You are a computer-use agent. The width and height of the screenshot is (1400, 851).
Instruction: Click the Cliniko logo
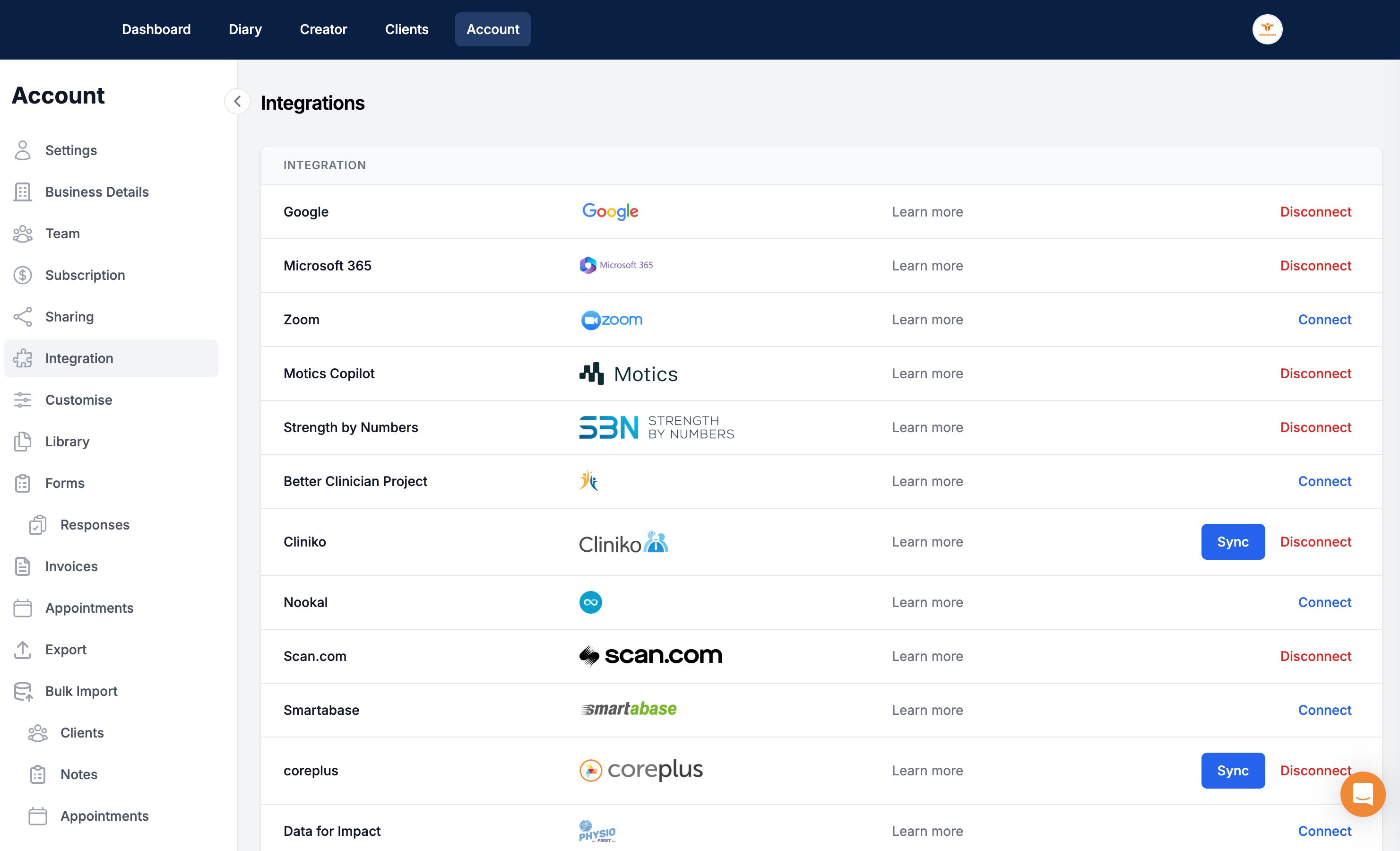pos(623,542)
